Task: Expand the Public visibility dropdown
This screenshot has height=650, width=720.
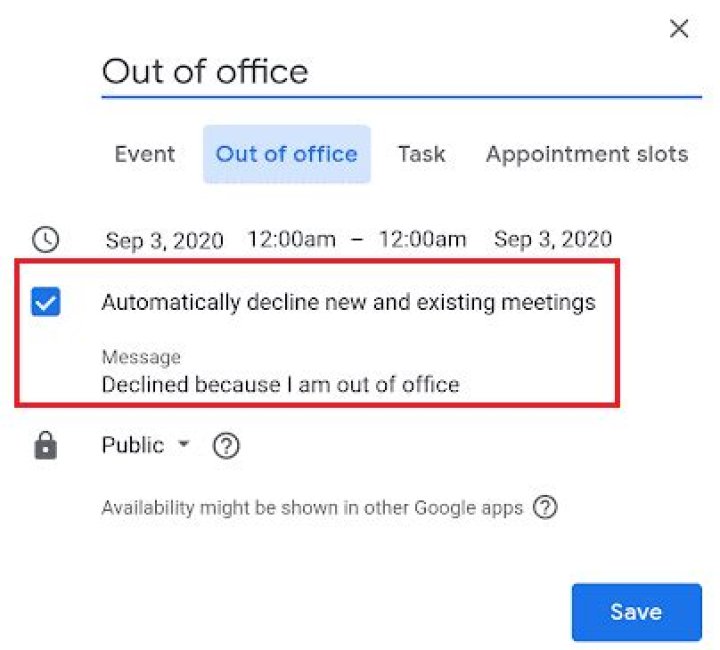Action: (x=145, y=446)
